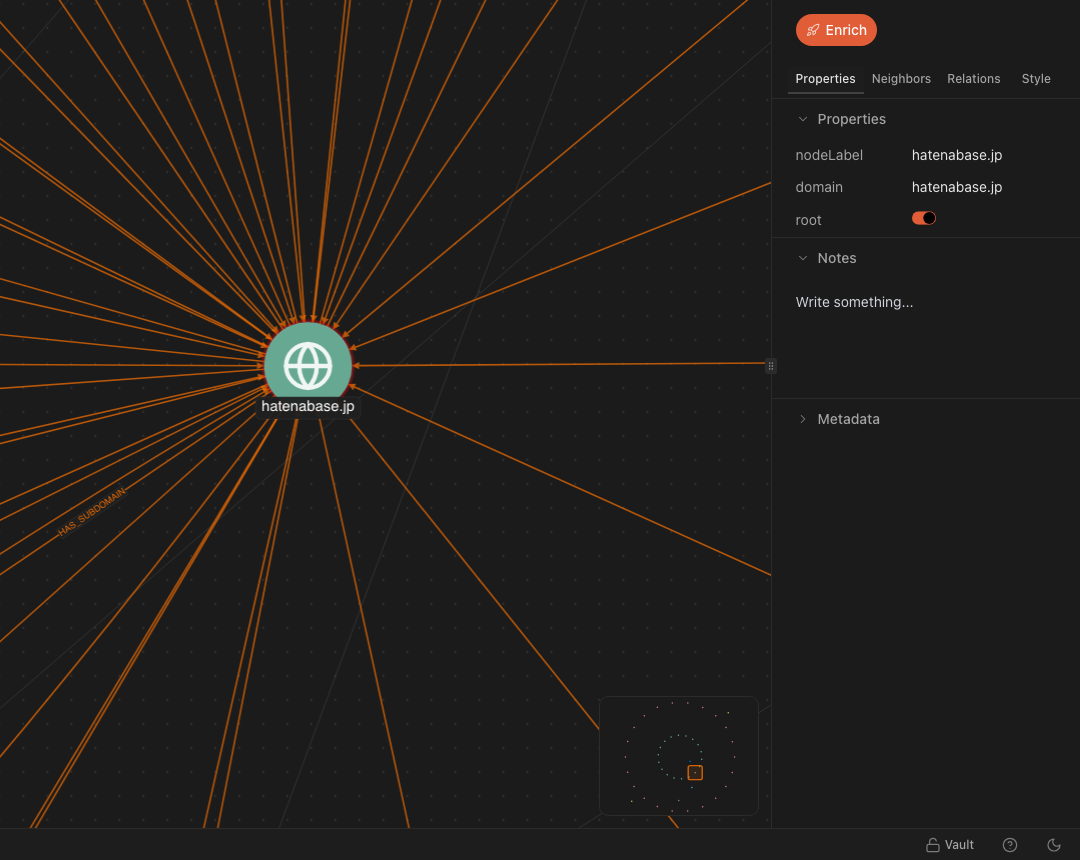Select the hatenabase.jp globe node
Viewport: 1080px width, 860px height.
click(308, 365)
